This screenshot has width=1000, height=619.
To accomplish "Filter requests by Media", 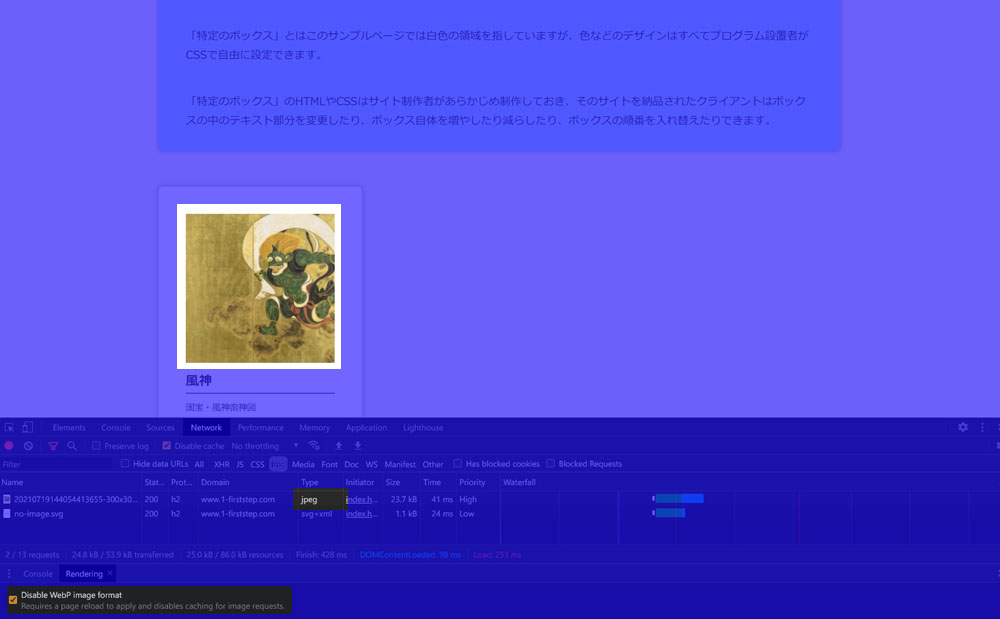I will click(303, 464).
